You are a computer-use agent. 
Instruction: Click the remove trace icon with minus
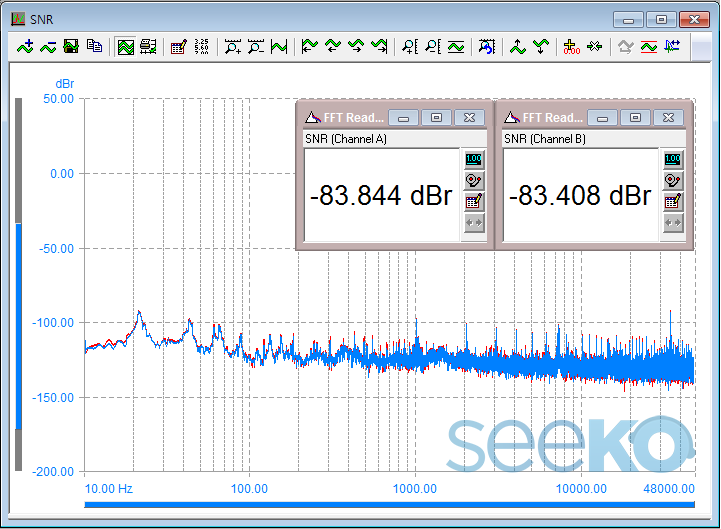click(x=48, y=46)
